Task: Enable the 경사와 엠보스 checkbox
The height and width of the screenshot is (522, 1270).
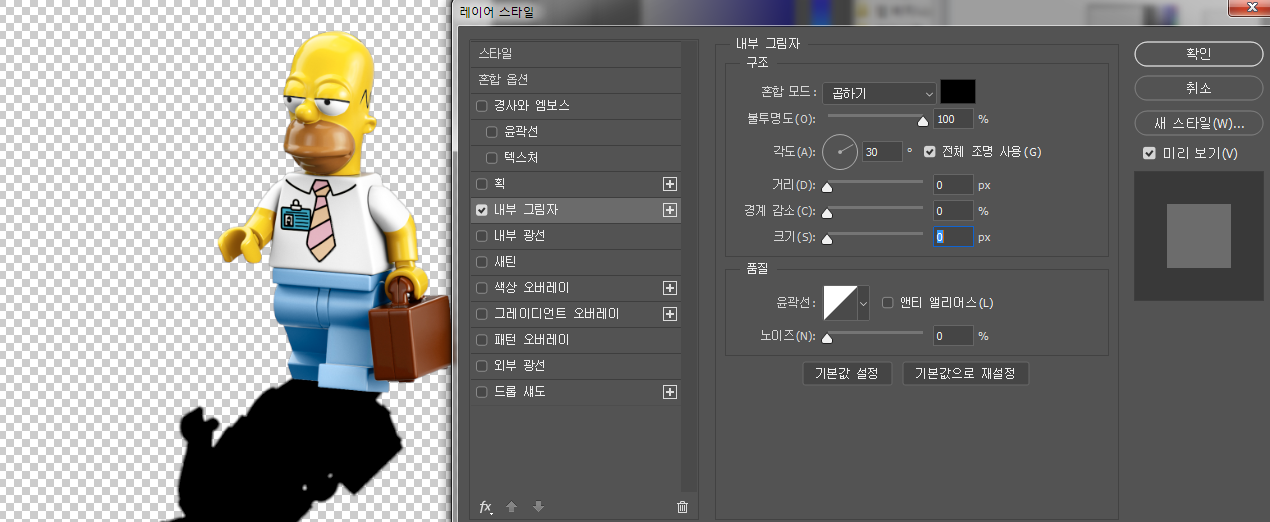Action: click(x=483, y=106)
